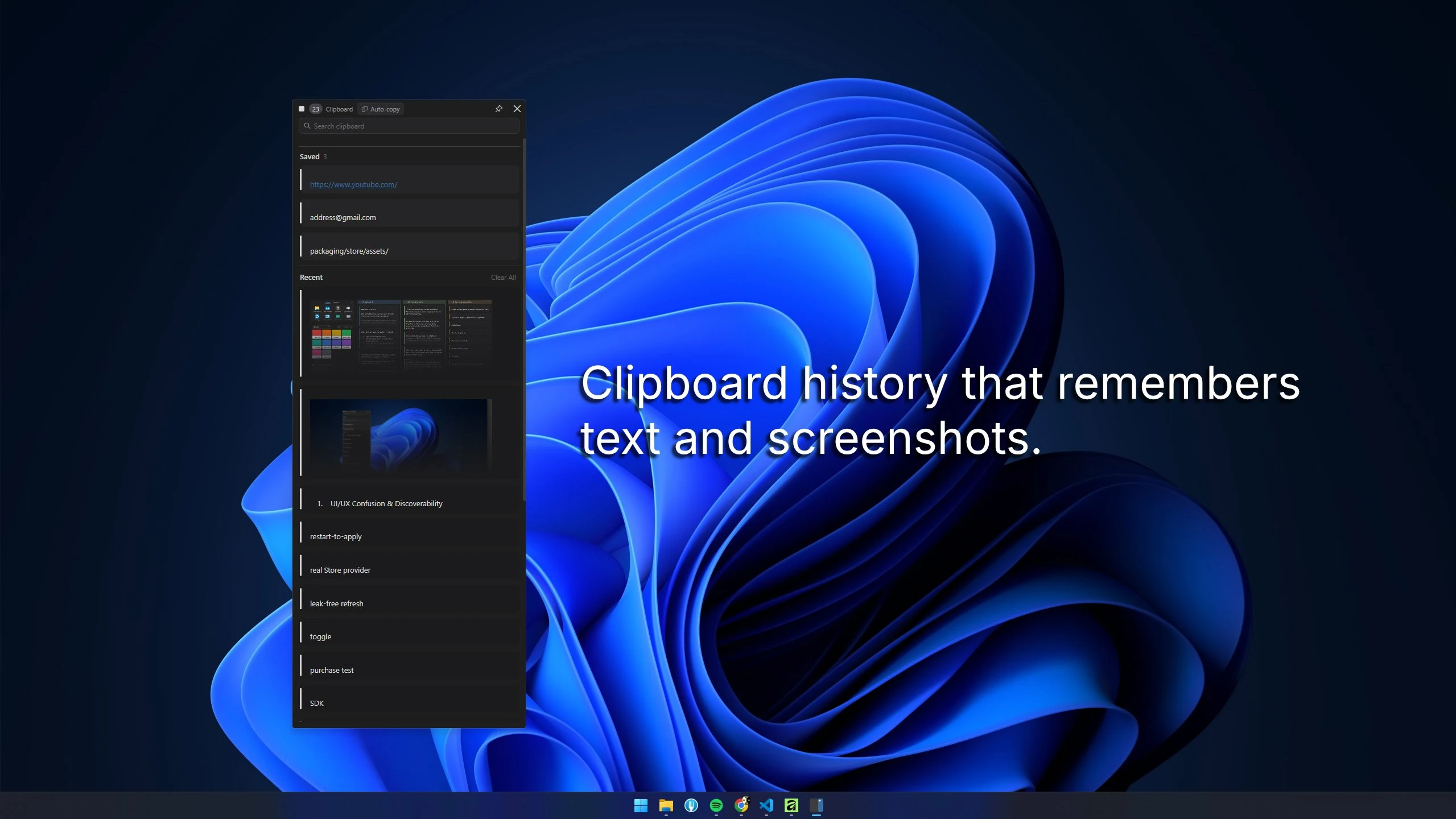Select the blue wallpaper screenshot thumbnail
The height and width of the screenshot is (819, 1456).
[401, 435]
